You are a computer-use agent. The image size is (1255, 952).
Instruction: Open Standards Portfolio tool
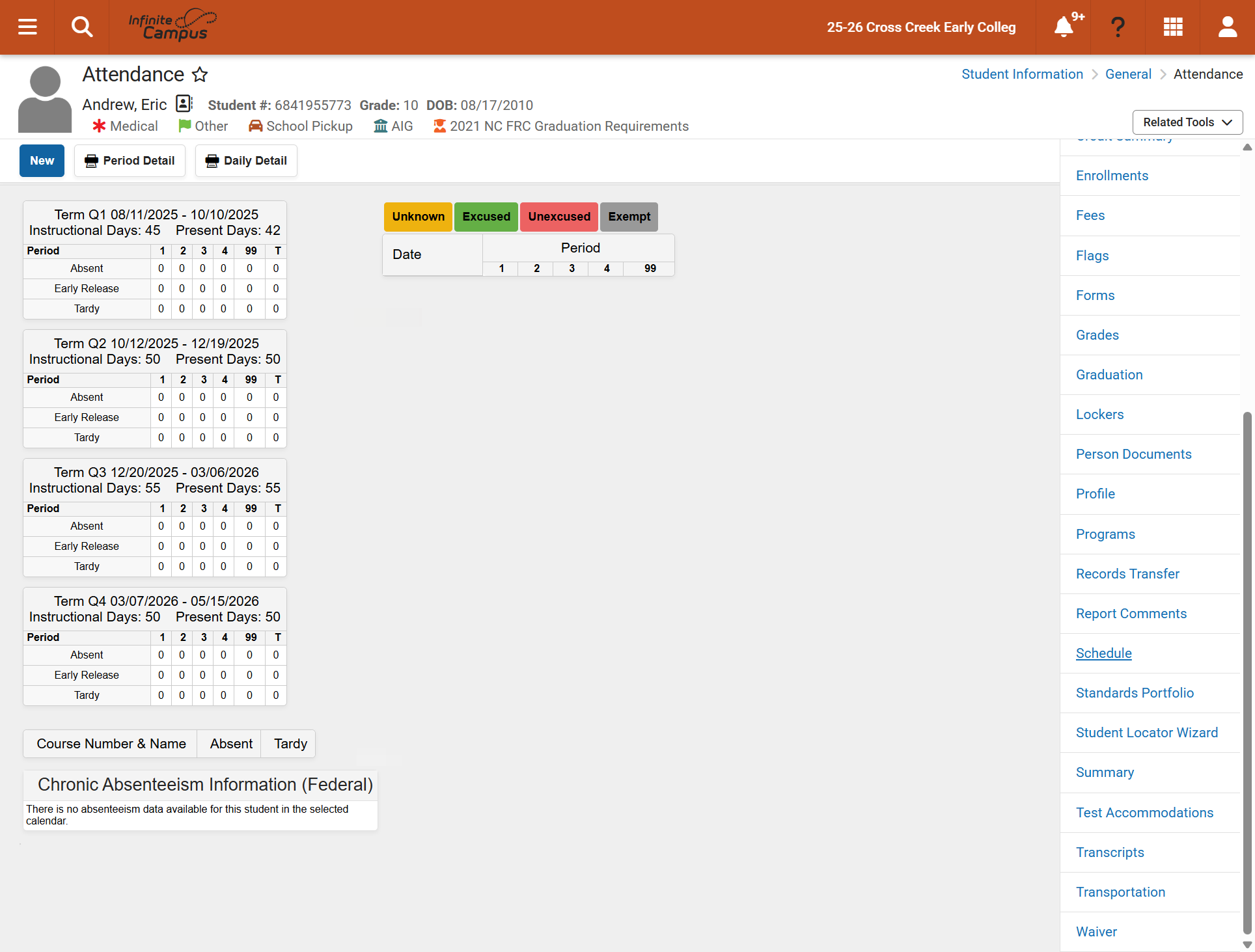click(1135, 693)
